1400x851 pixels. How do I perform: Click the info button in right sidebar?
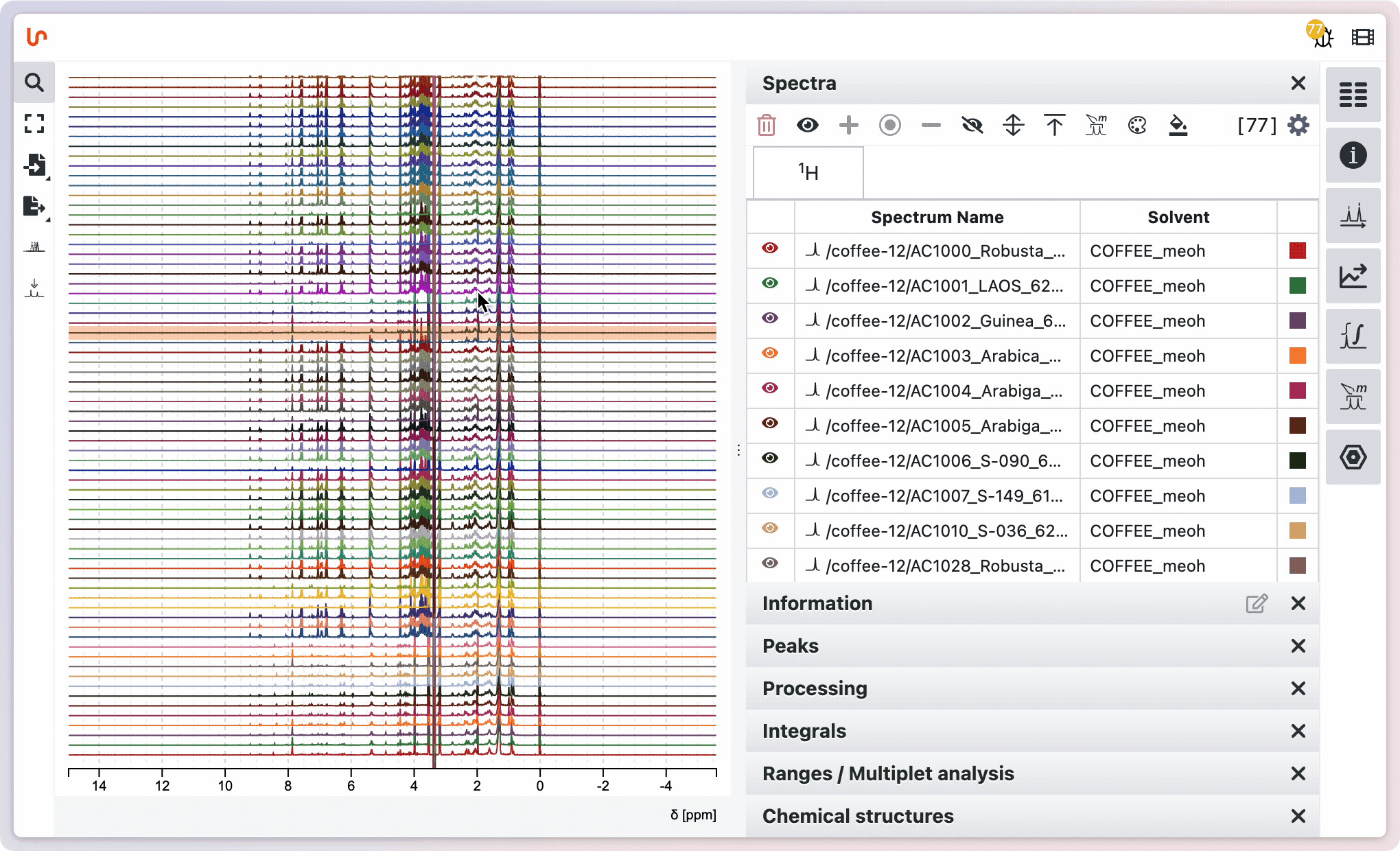1353,156
